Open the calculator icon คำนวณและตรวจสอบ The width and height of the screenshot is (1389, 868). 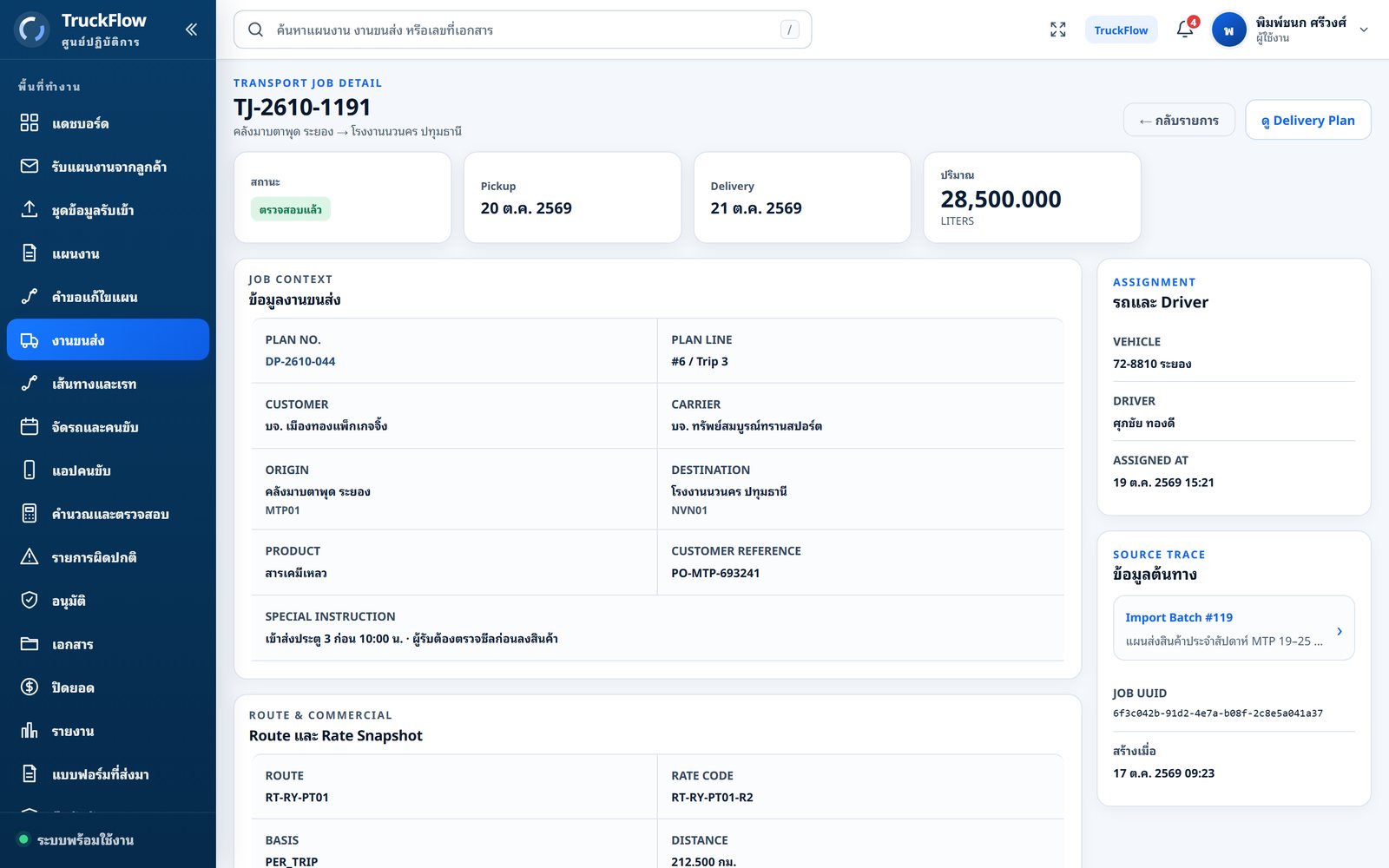(30, 513)
